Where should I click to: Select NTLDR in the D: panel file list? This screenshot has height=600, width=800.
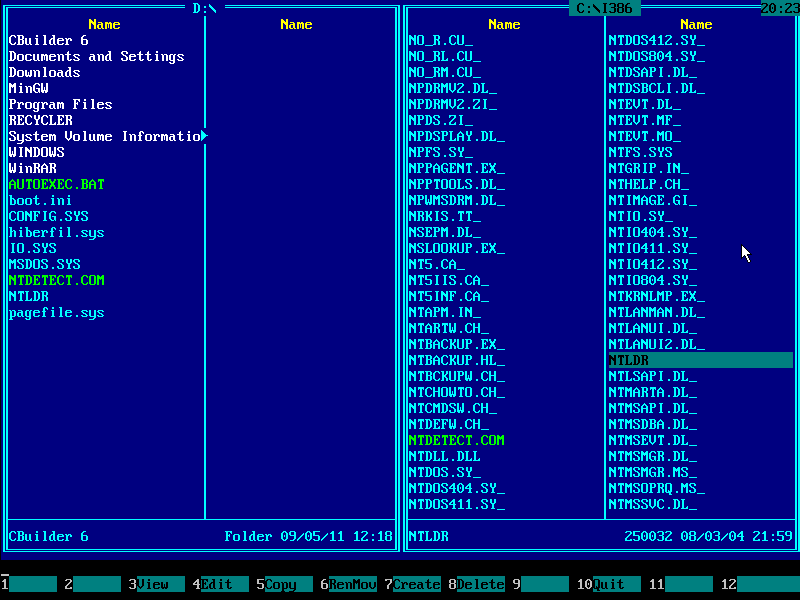29,296
